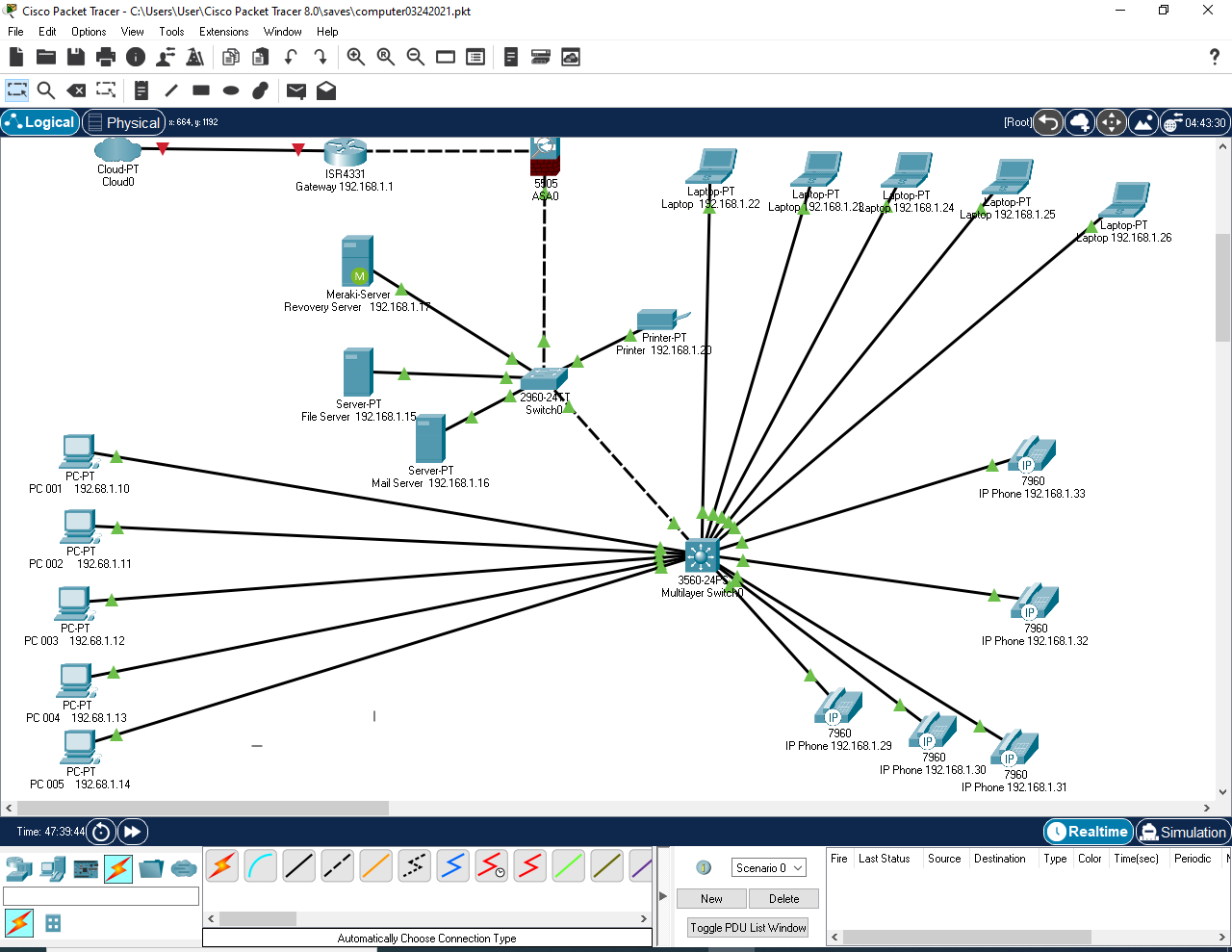
Task: Open the View menu
Action: (x=132, y=32)
